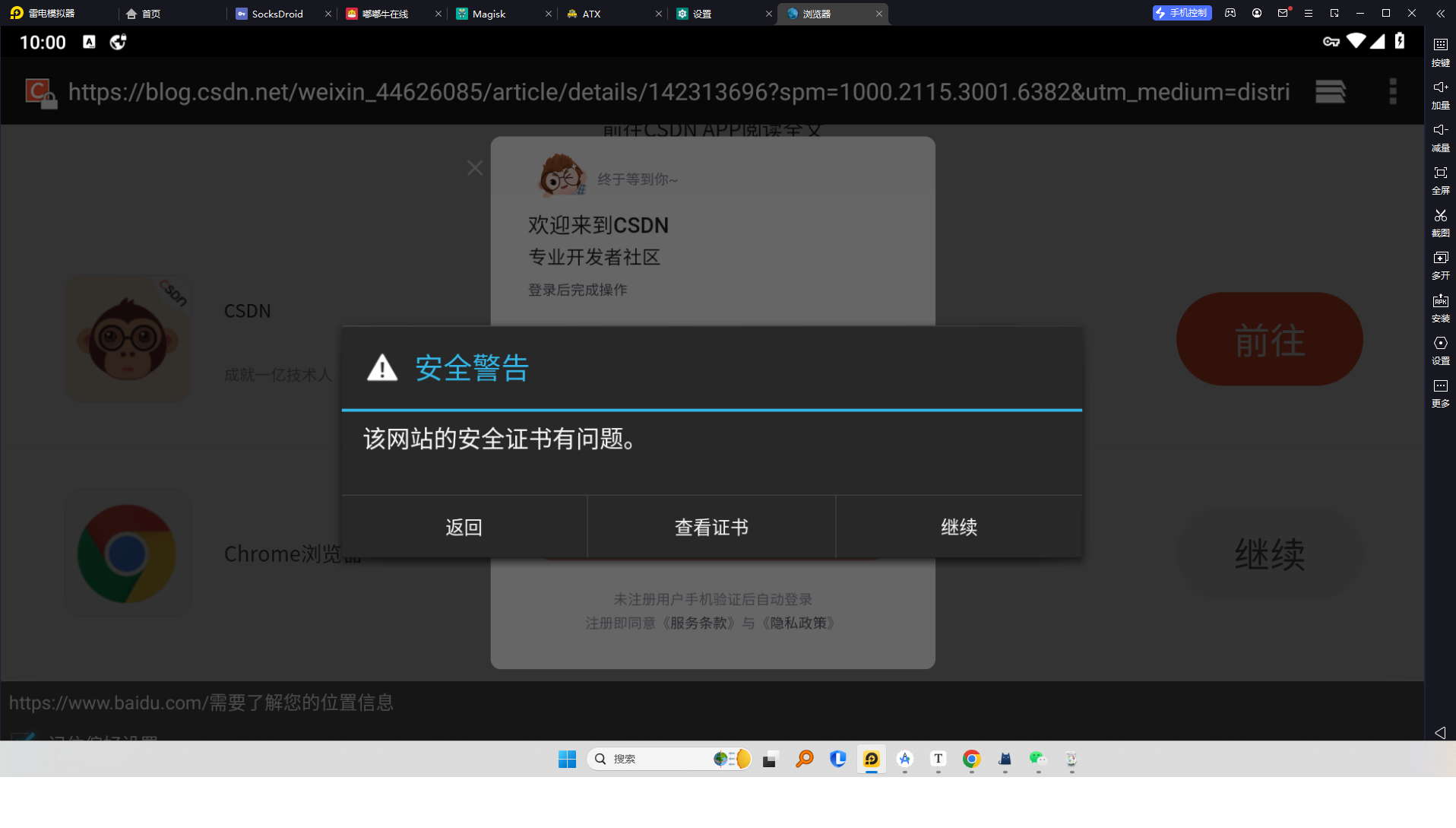Click the 手机控制 phone control button
The image size is (1456, 828).
click(1182, 14)
